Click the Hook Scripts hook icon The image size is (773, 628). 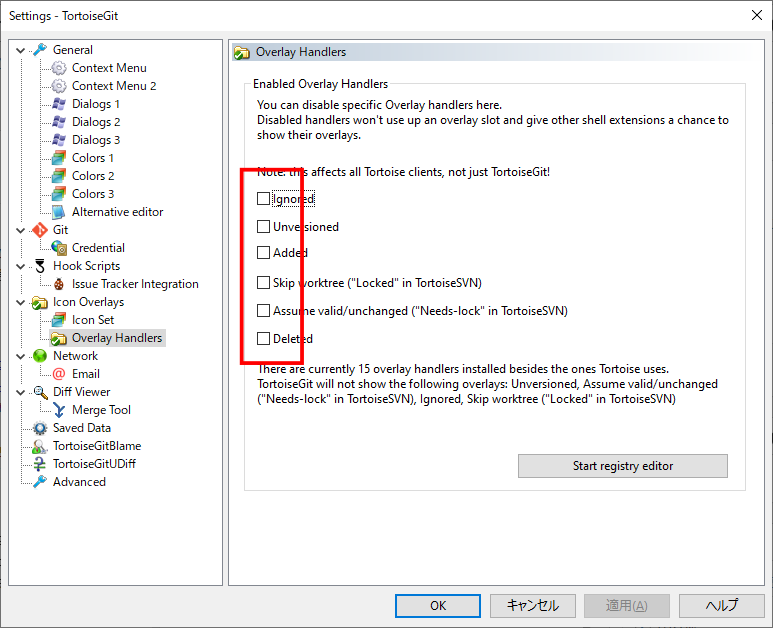tap(40, 266)
